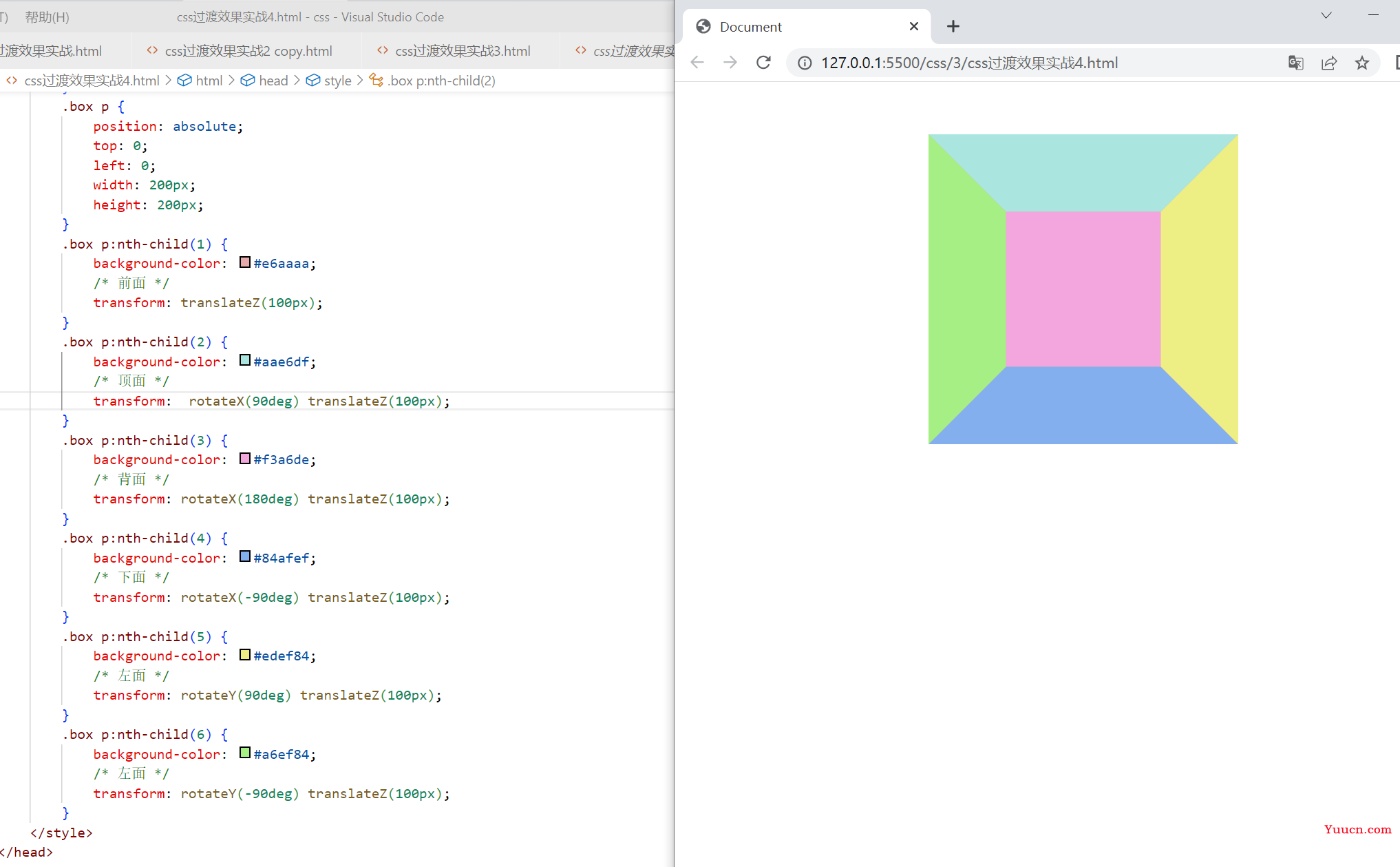Click the html file icon on 实战3 tab
Screen dimensions: 1400x867
[x=383, y=50]
